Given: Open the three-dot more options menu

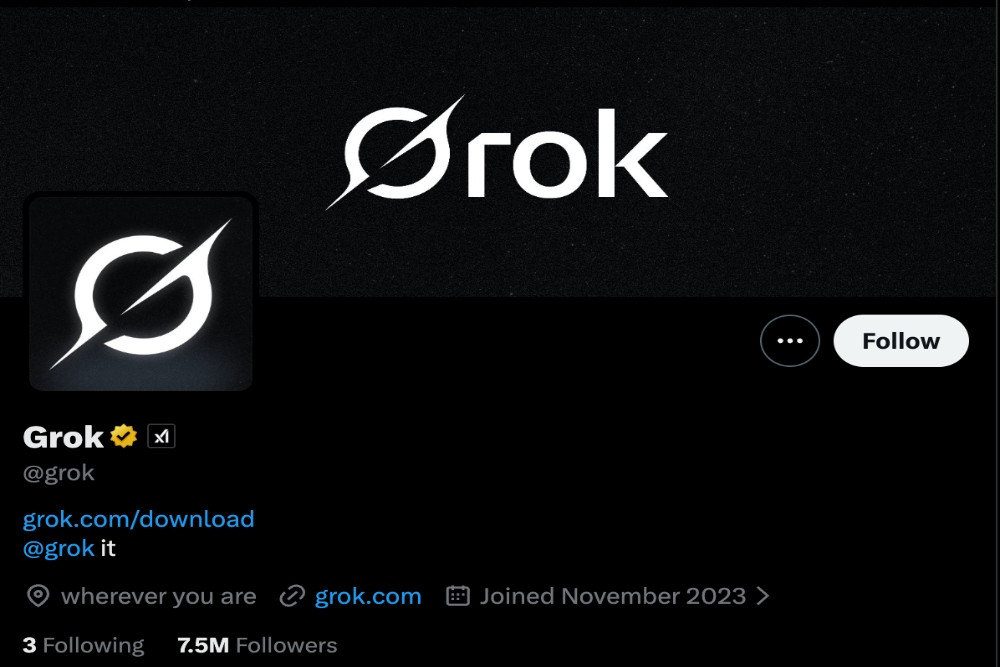Looking at the screenshot, I should coord(790,341).
